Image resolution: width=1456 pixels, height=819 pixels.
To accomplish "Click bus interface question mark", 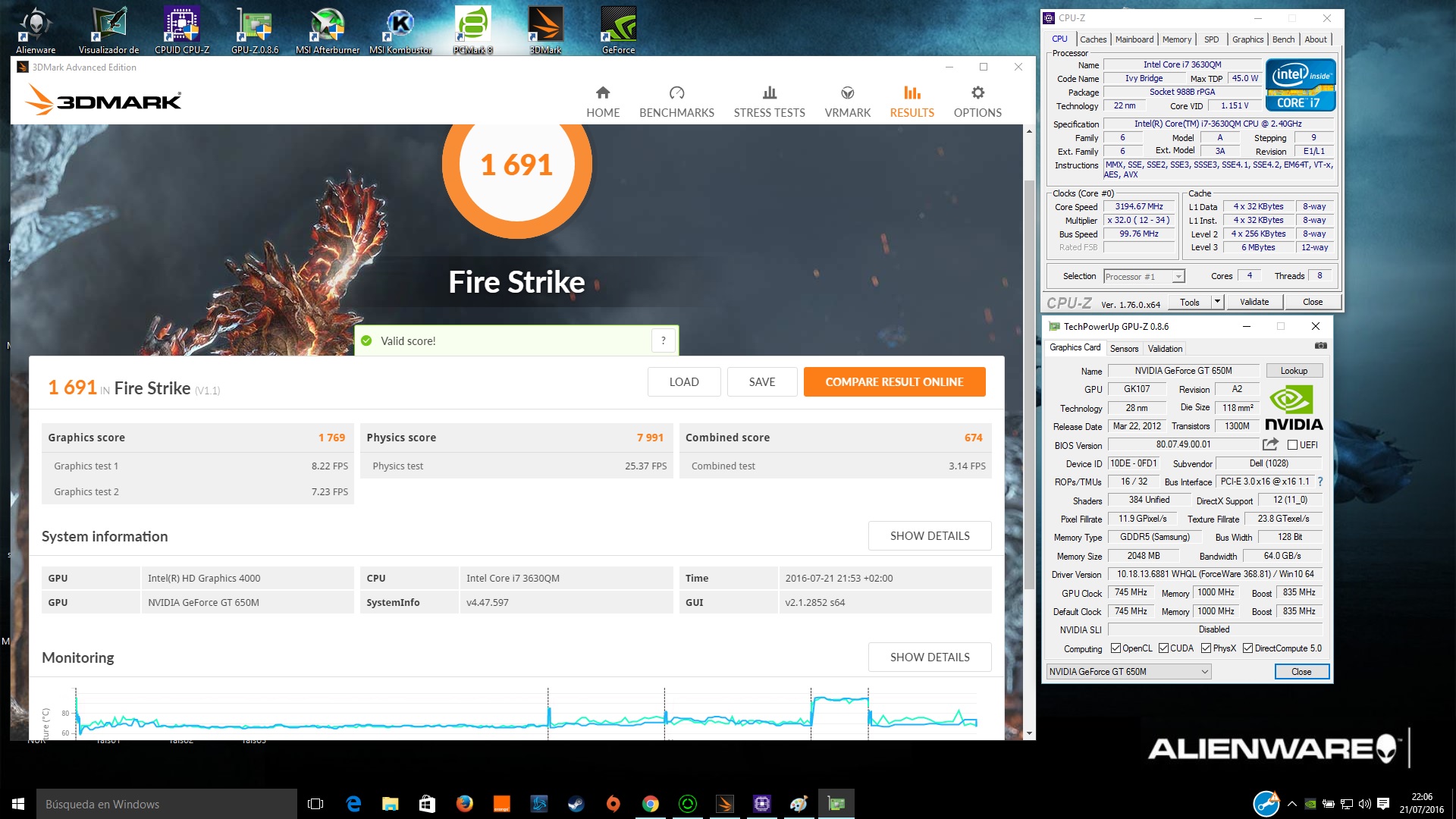I will (1319, 482).
